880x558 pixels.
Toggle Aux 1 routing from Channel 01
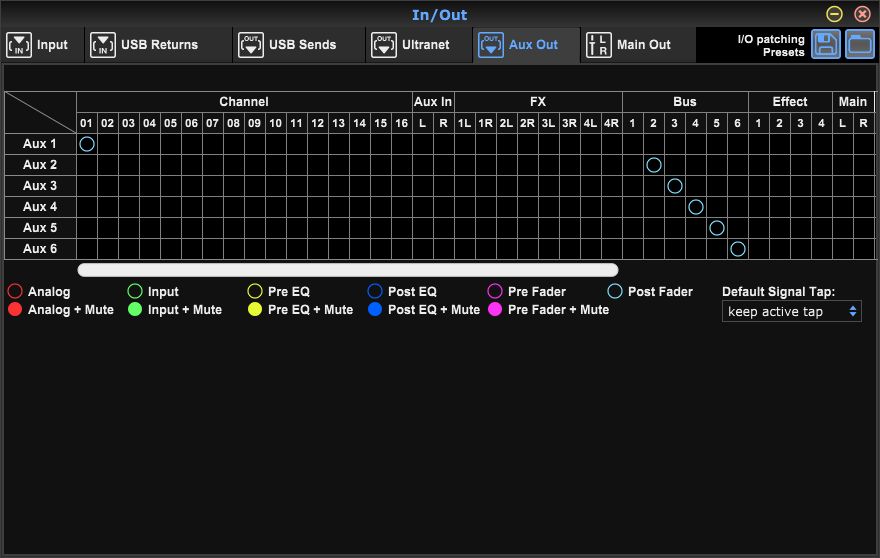(x=87, y=144)
